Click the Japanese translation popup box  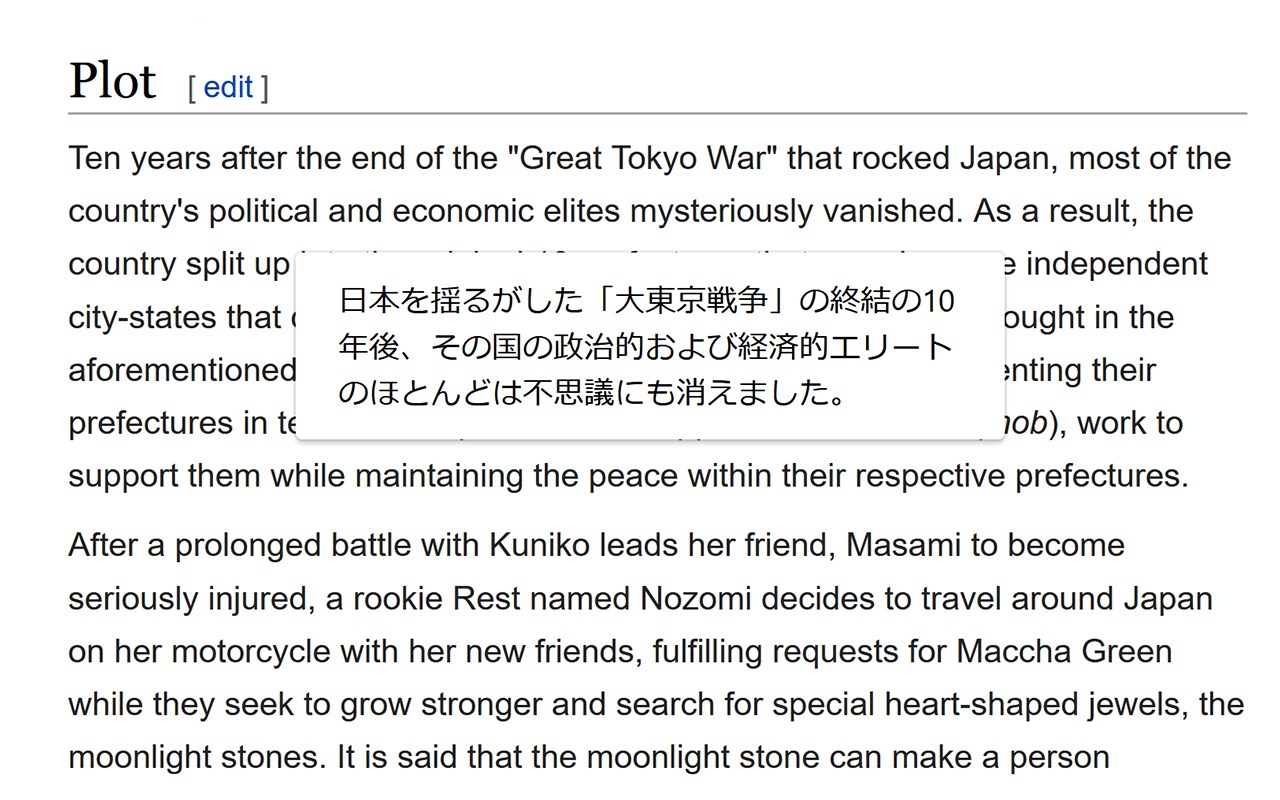coord(650,346)
